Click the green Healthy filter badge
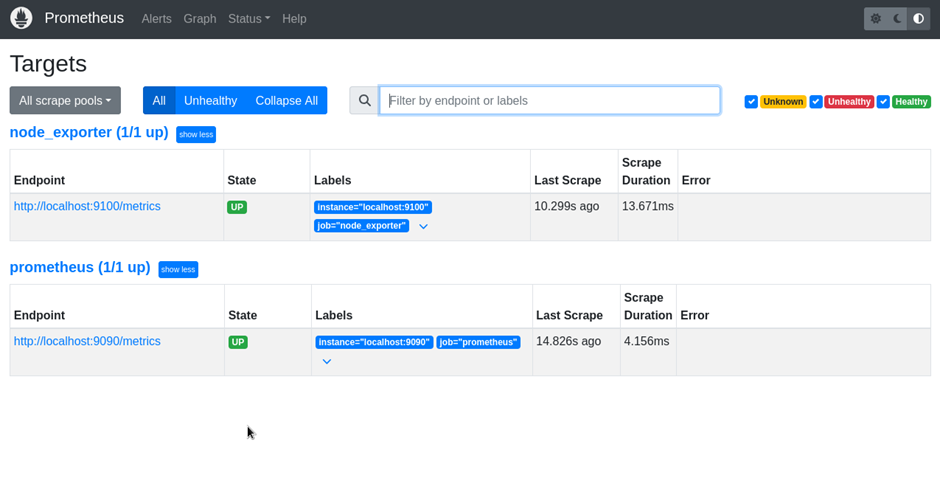 coord(911,101)
